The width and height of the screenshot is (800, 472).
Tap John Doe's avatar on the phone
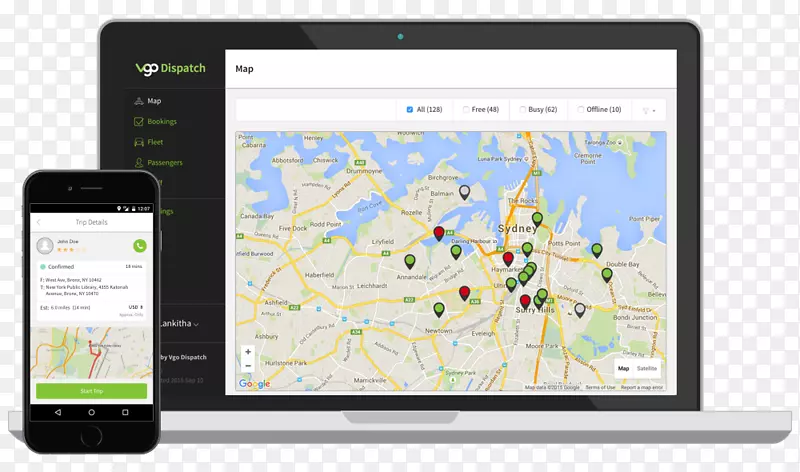(45, 245)
